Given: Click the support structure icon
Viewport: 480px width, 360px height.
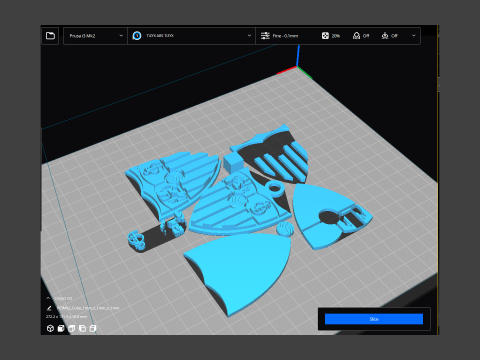Looking at the screenshot, I should (x=356, y=36).
